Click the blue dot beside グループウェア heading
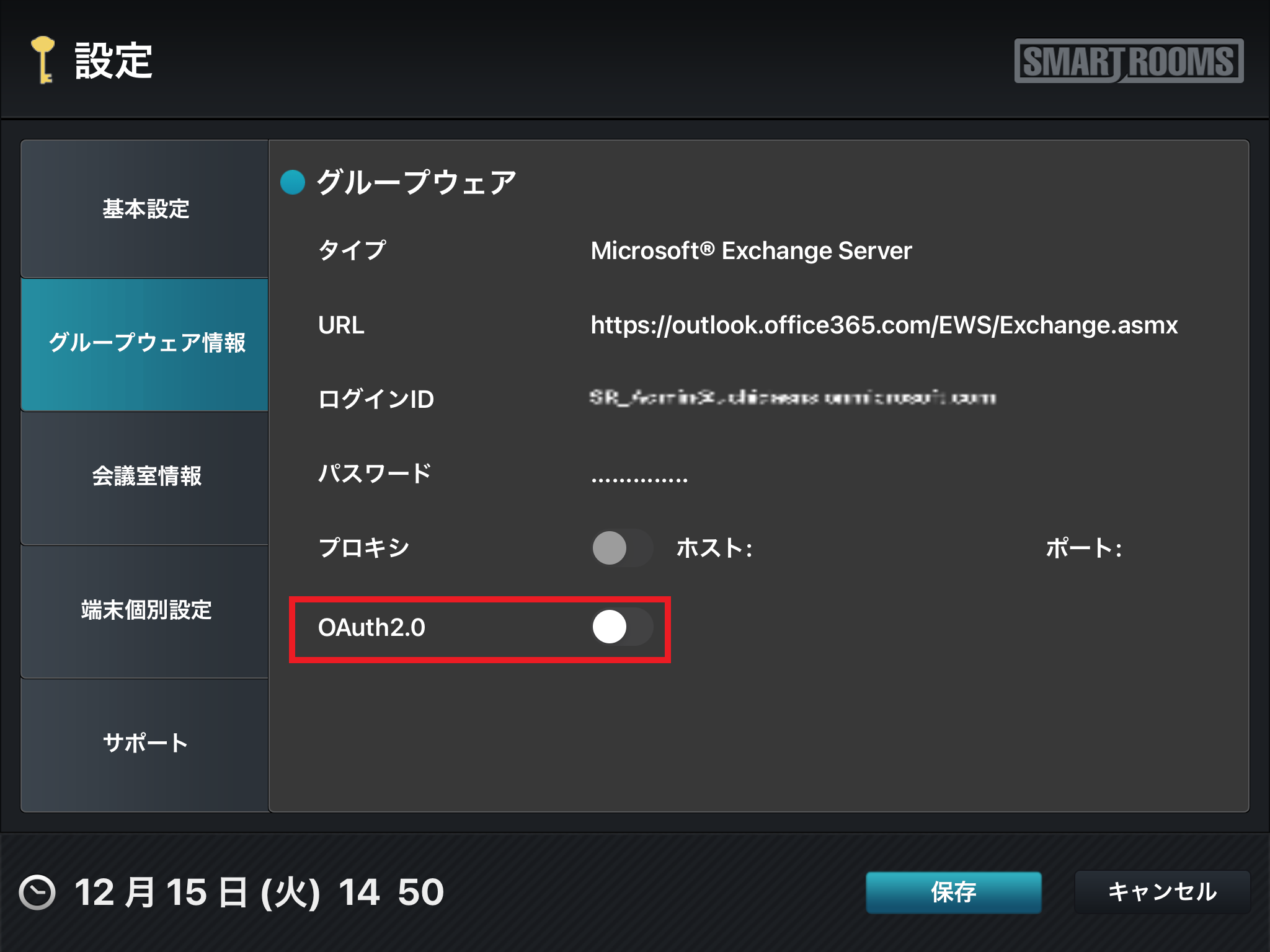1270x952 pixels. [293, 182]
